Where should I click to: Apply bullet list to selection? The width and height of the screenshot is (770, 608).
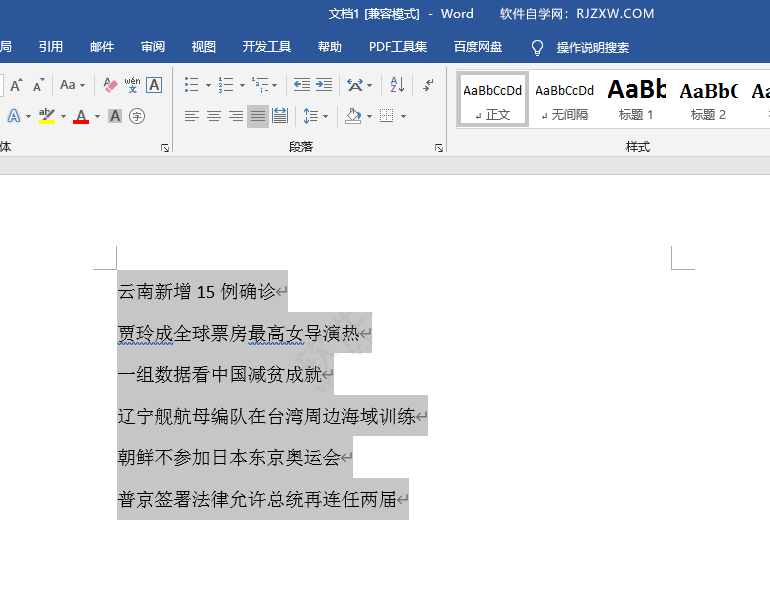click(192, 85)
